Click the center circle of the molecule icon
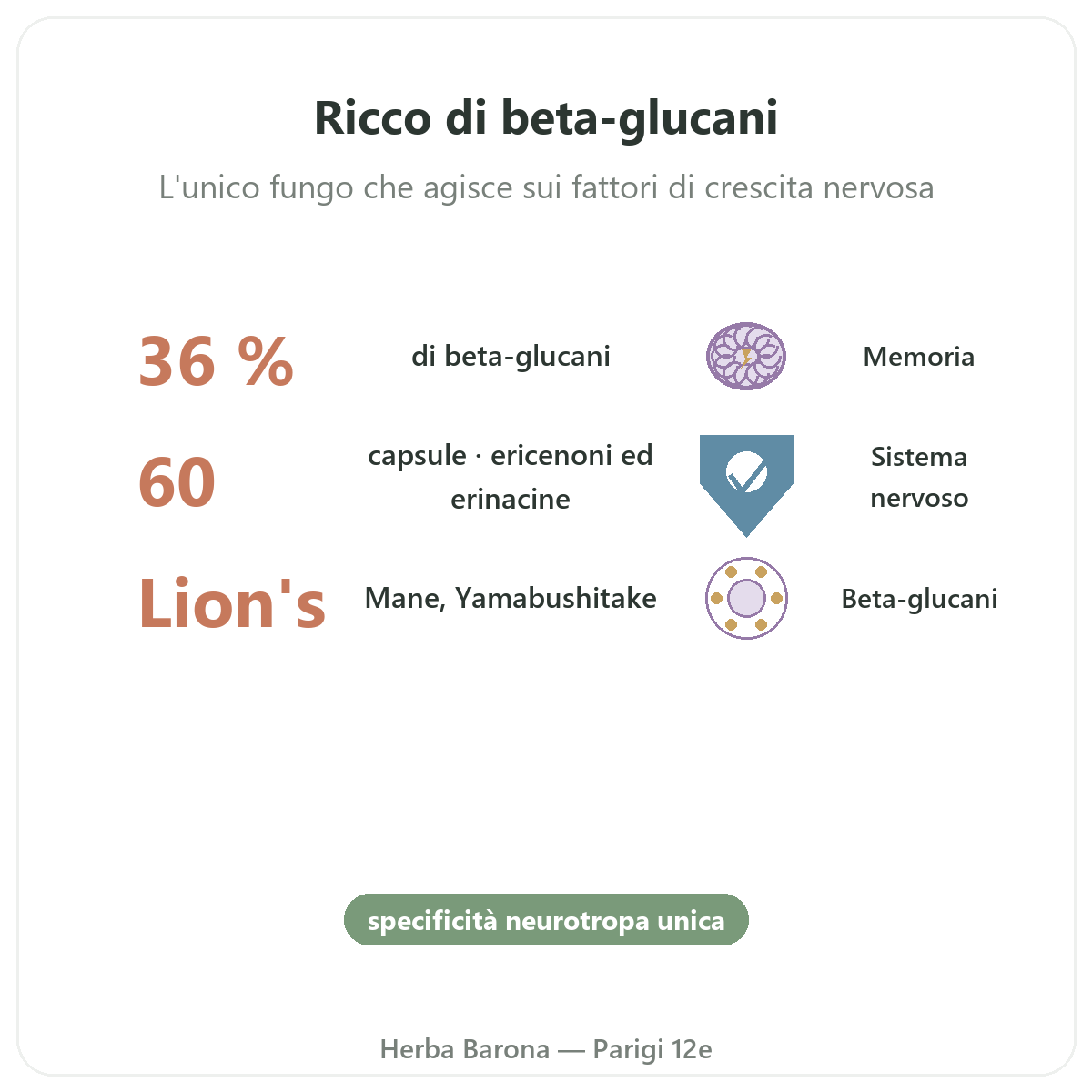1092x1092 pixels. click(746, 598)
